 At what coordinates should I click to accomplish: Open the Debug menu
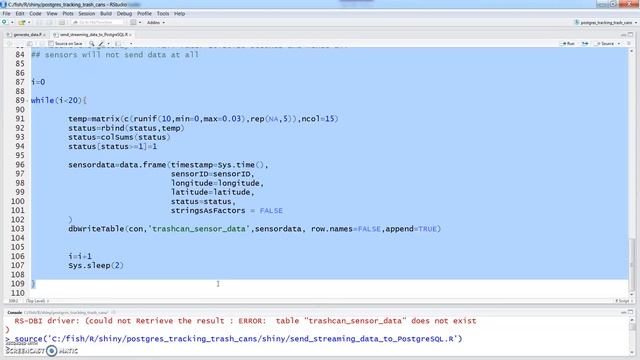tap(124, 13)
